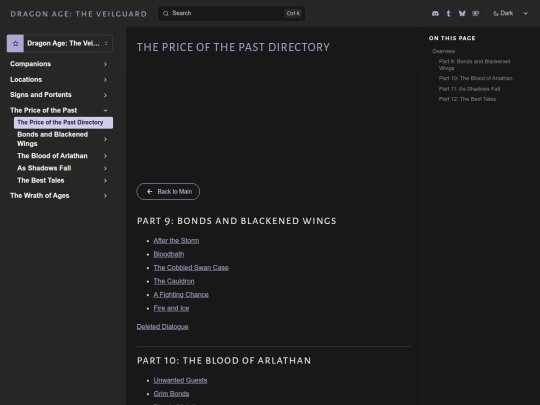Open The Price of the Past sidebar heading
Viewport: 540px width, 405px height.
point(44,110)
